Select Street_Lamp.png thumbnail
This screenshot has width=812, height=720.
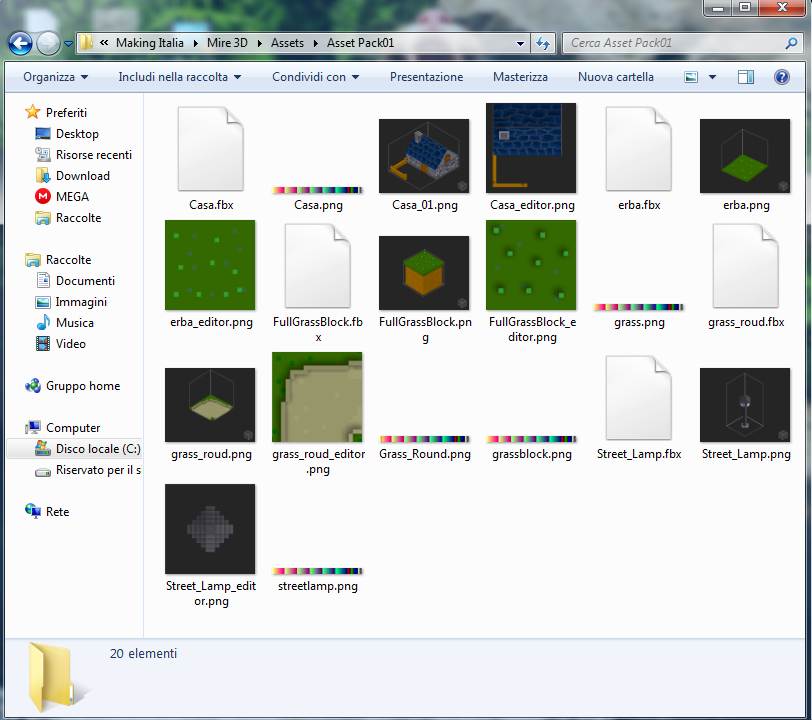tap(745, 405)
